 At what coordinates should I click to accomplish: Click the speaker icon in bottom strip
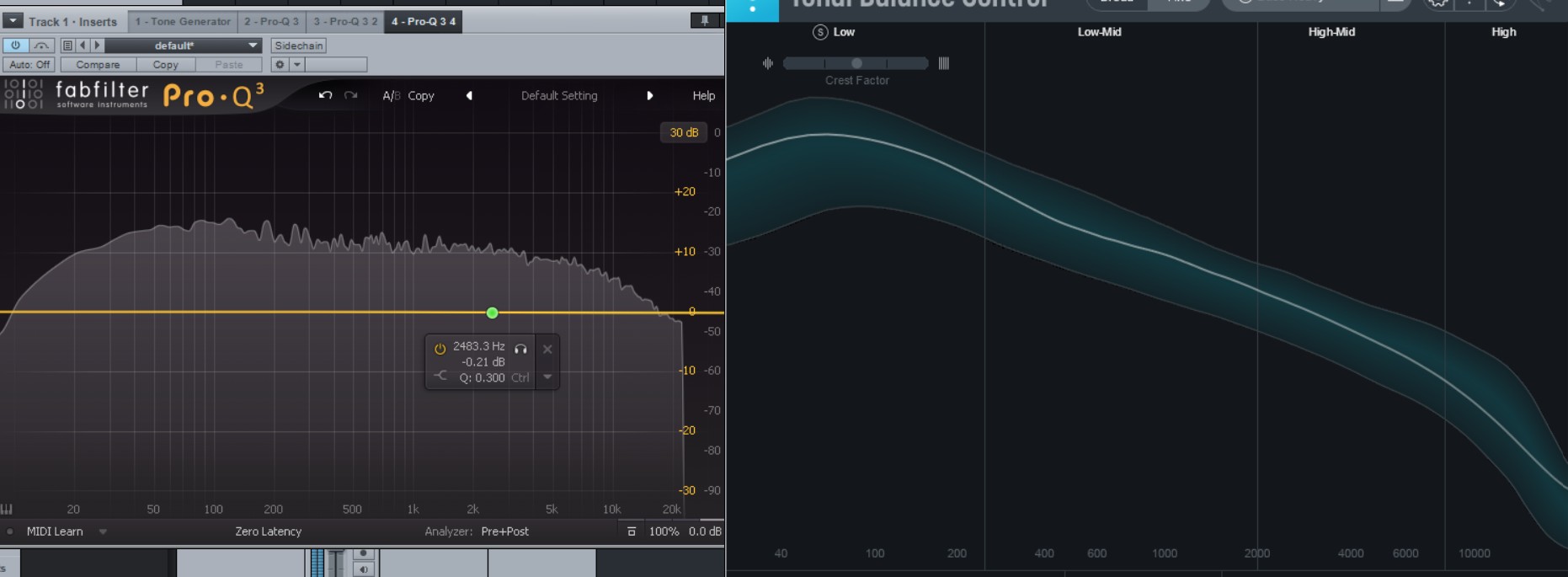363,569
